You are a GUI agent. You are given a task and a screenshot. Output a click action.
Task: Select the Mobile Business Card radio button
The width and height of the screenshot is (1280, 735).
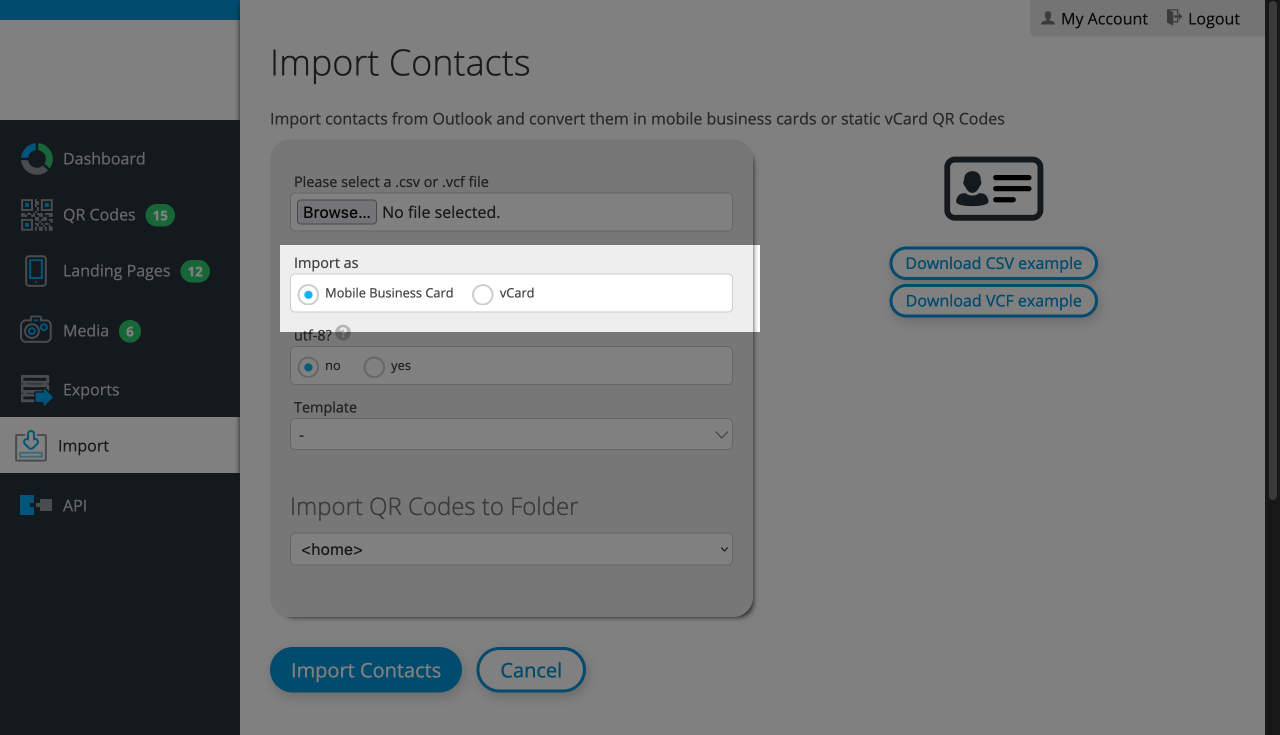coord(308,293)
